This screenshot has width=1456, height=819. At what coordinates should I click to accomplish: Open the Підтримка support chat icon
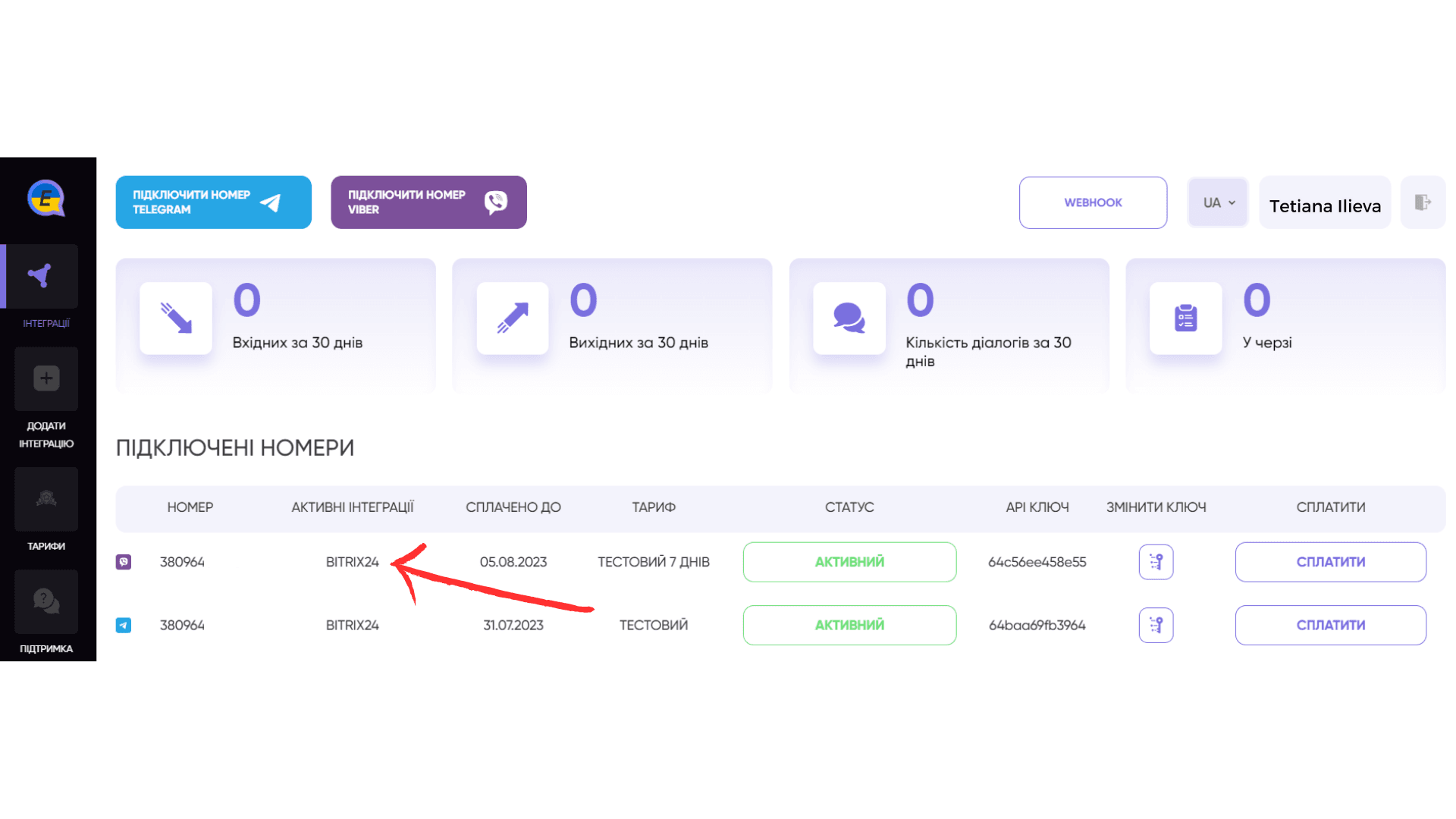[x=46, y=601]
